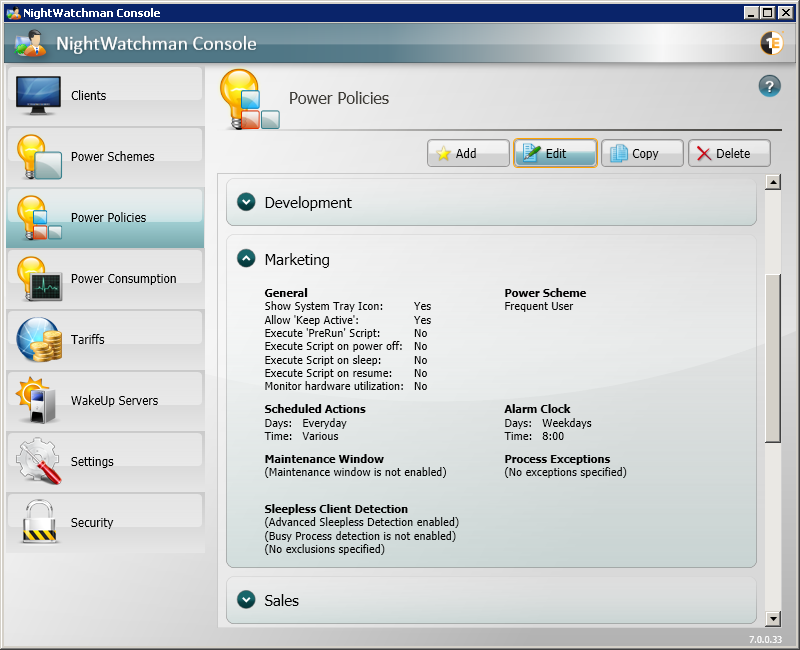The width and height of the screenshot is (800, 650).
Task: Click the scrollbar down arrow
Action: 772,618
